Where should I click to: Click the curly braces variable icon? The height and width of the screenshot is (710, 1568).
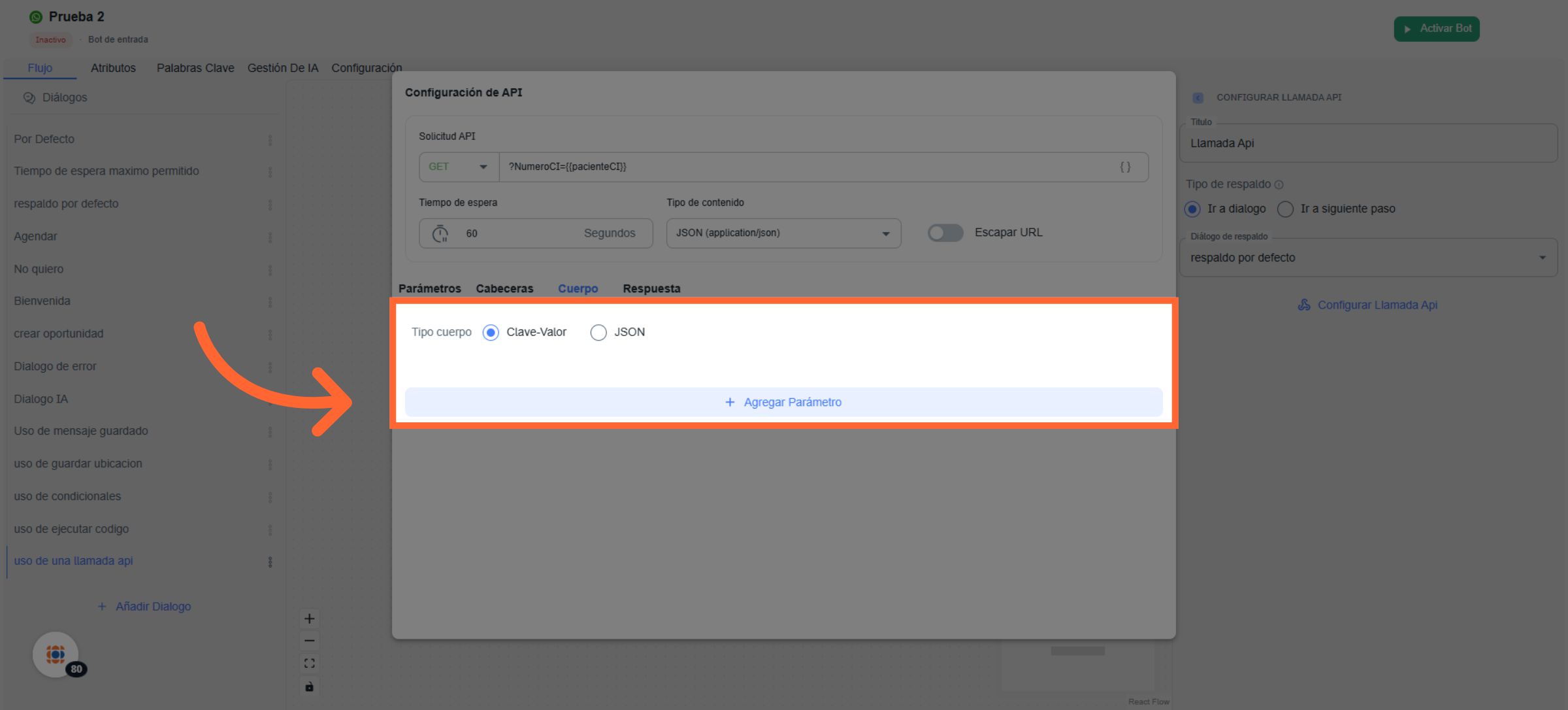(x=1125, y=167)
